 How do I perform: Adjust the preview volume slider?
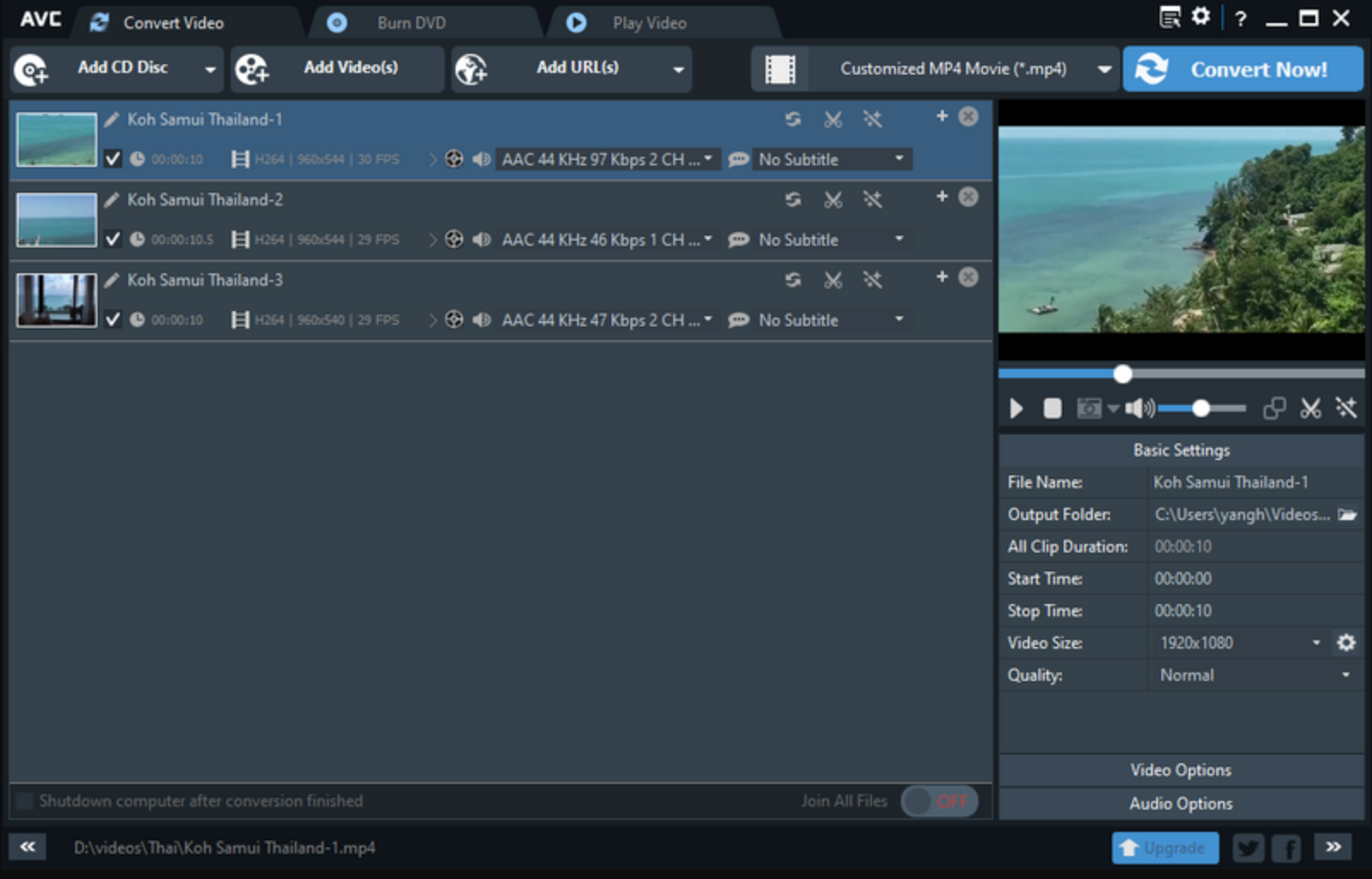coord(1202,409)
